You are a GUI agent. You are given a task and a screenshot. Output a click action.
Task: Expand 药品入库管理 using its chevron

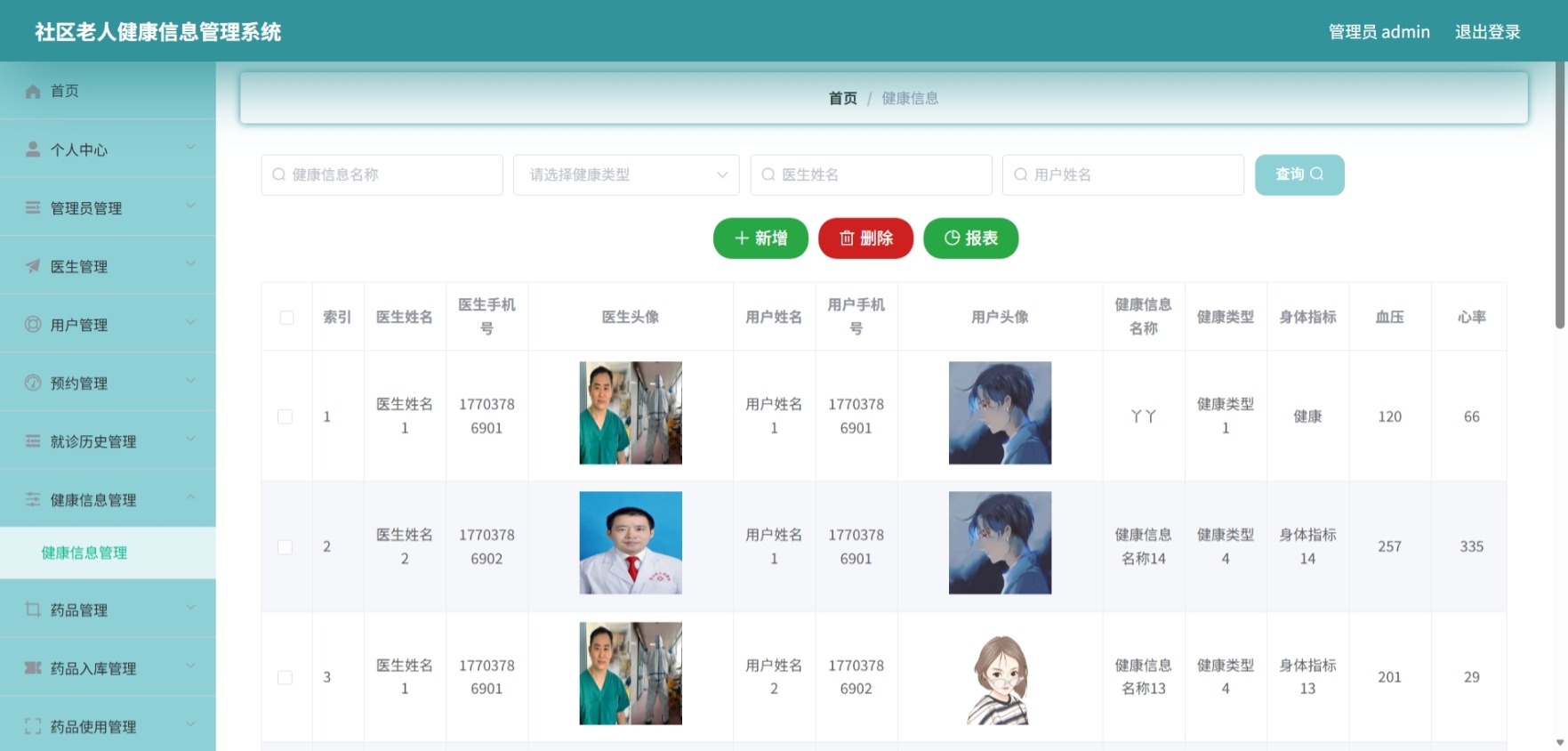(x=190, y=666)
